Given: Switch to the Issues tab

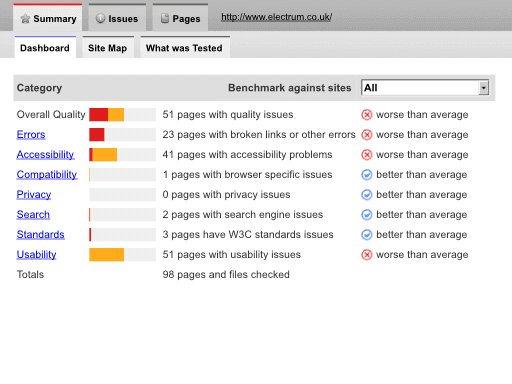Looking at the screenshot, I should click(117, 18).
